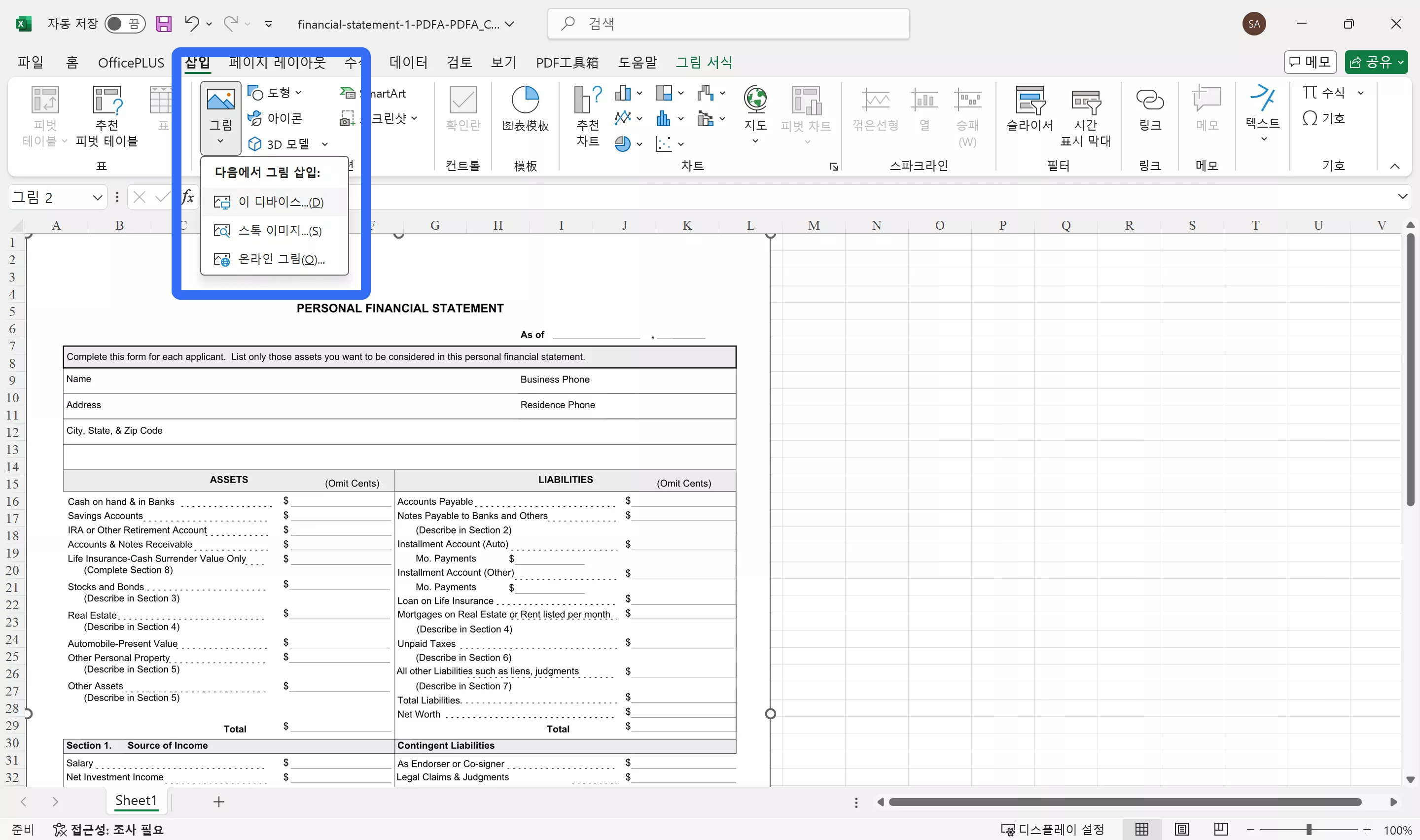
Task: Select 이 디바이스...(D) from picture menu
Action: pyautogui.click(x=275, y=202)
